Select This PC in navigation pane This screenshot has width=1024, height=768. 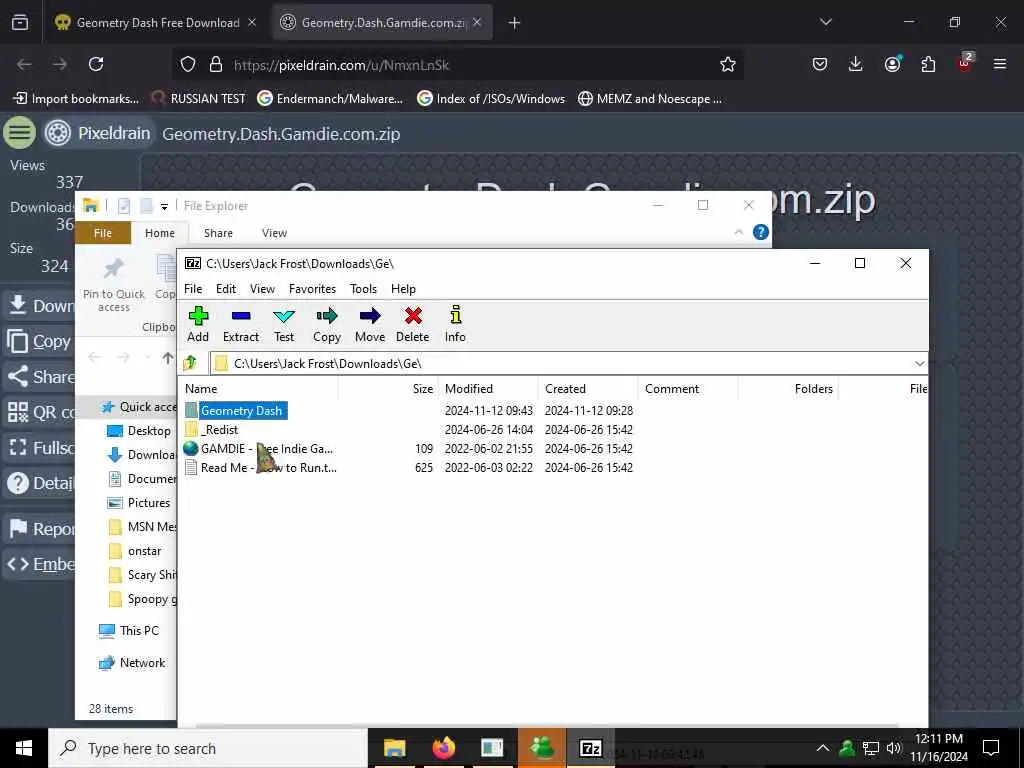pyautogui.click(x=129, y=631)
